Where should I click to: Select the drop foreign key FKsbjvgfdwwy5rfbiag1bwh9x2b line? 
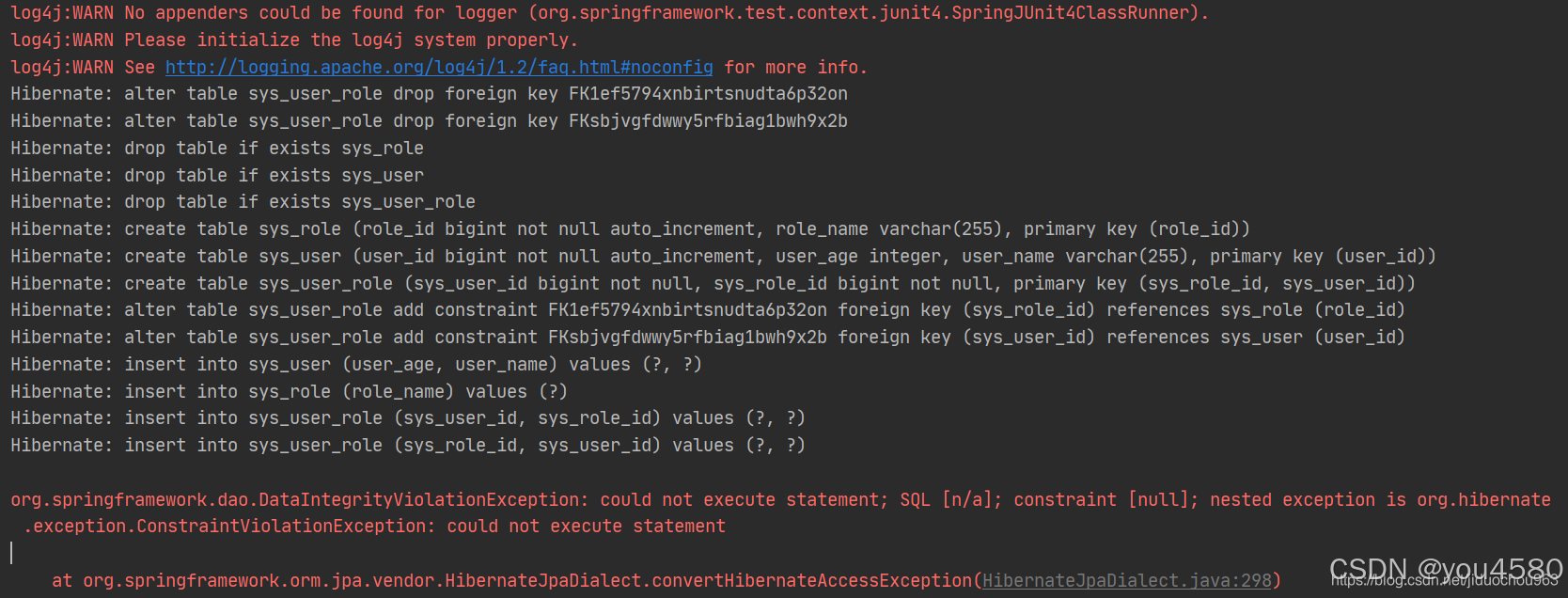(429, 121)
